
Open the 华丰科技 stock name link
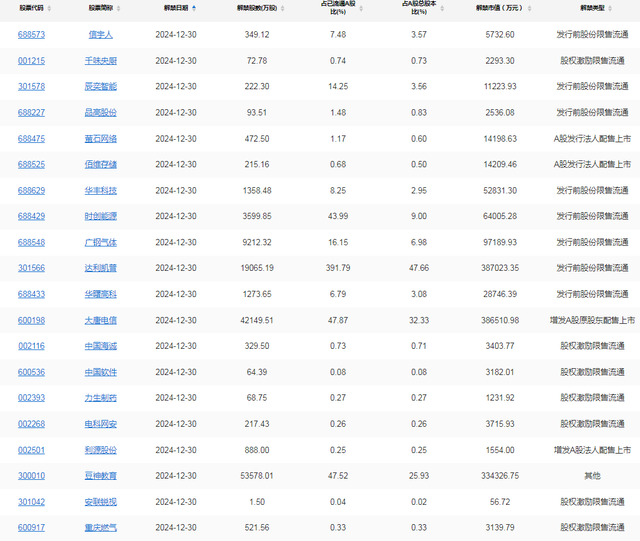pos(101,191)
